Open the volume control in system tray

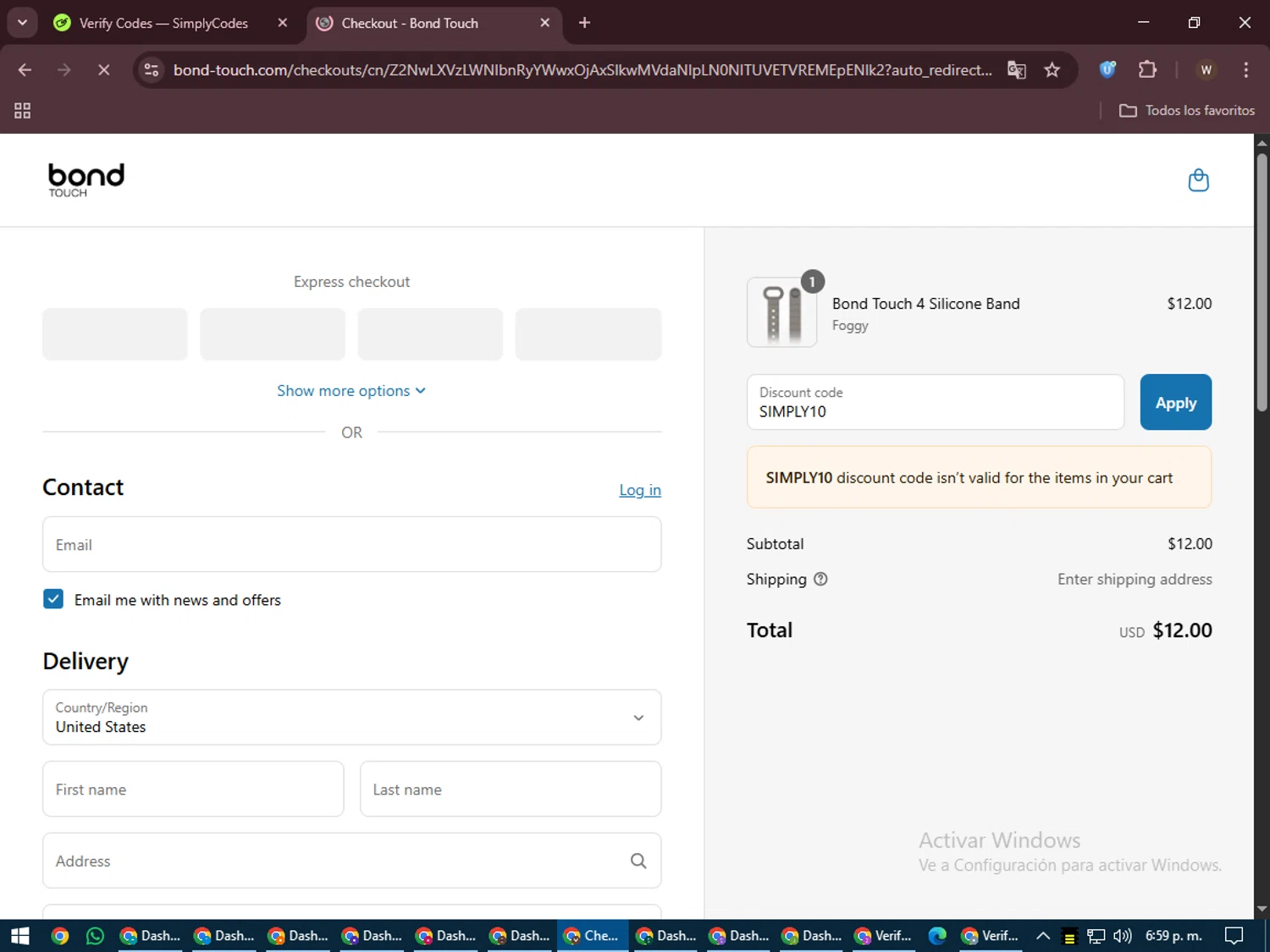tap(1123, 936)
